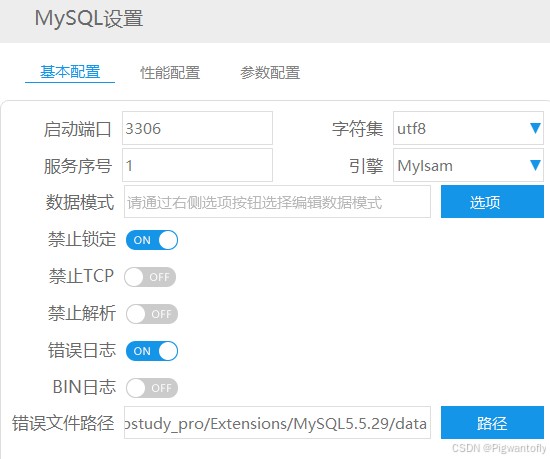
Task: Click the 路径 browse button
Action: click(x=492, y=423)
